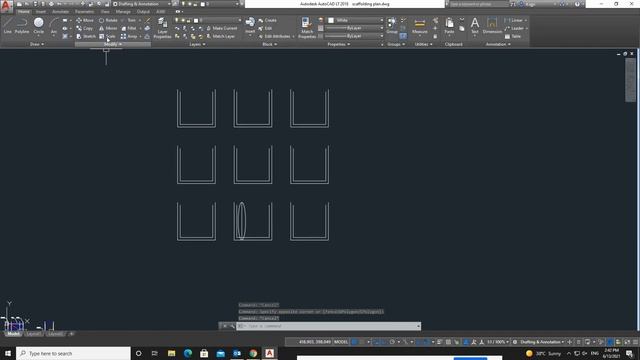Click the help search box in title bar
This screenshot has width=640, height=360.
(x=478, y=4)
